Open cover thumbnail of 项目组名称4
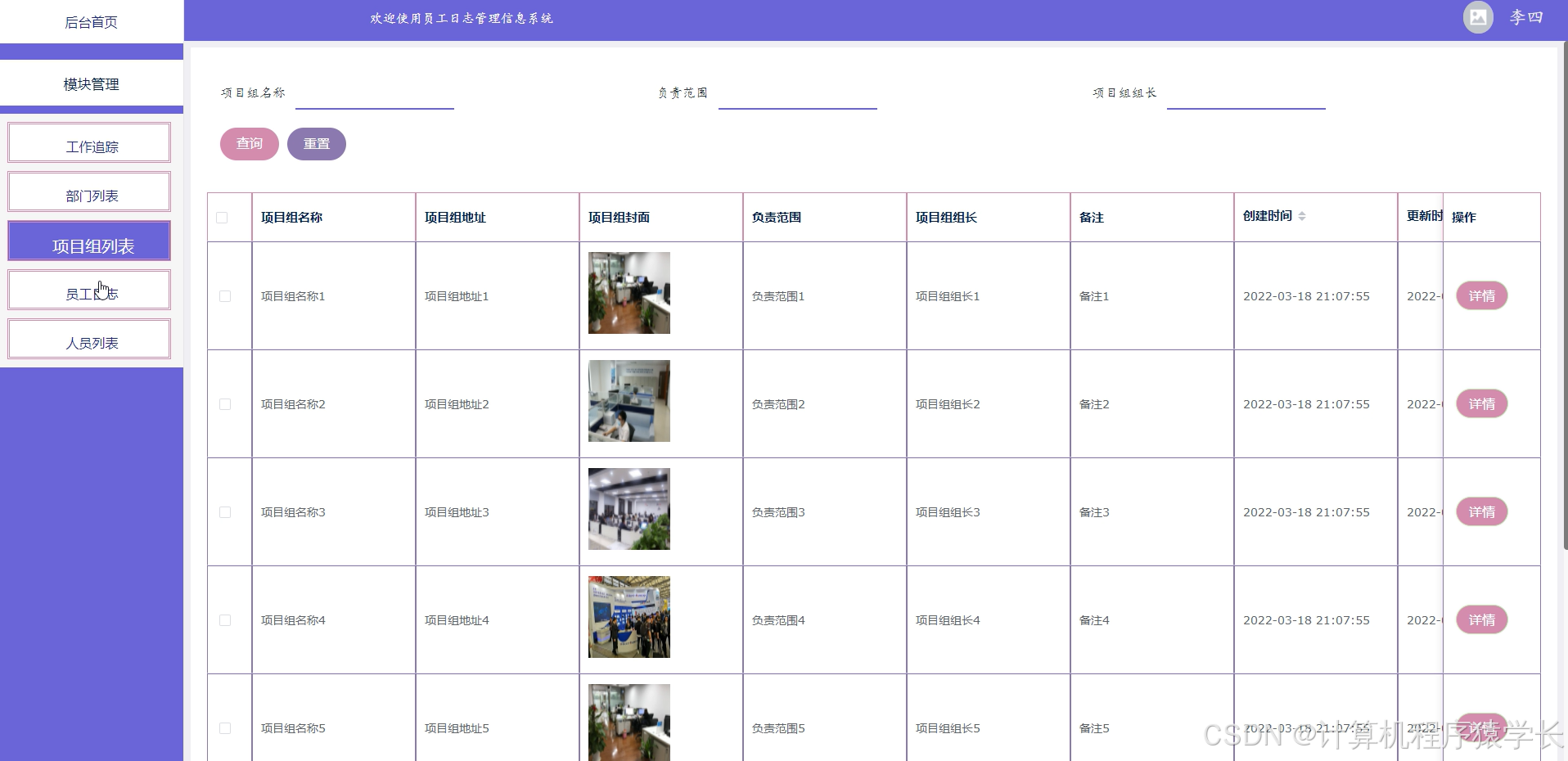This screenshot has width=1568, height=761. (x=629, y=617)
